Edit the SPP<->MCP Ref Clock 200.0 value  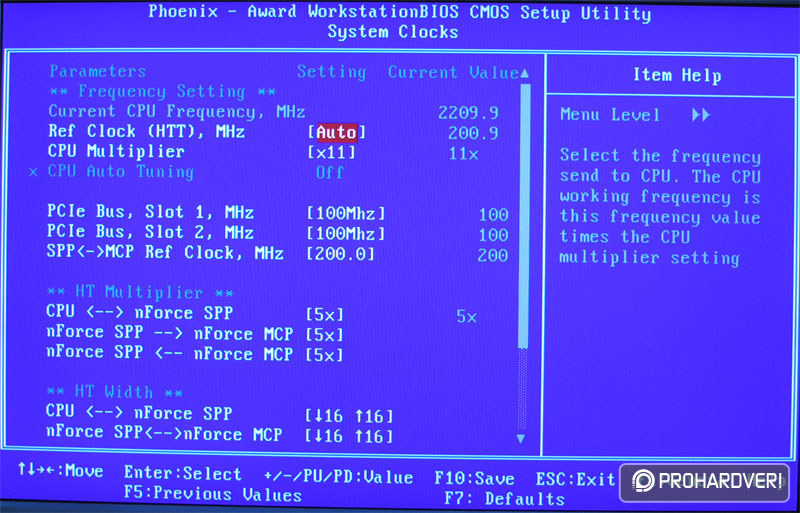pyautogui.click(x=341, y=254)
